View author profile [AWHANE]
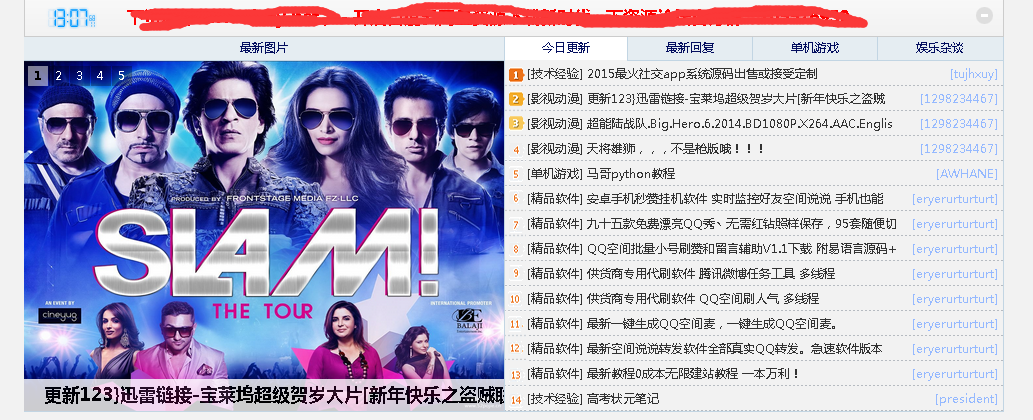 967,174
